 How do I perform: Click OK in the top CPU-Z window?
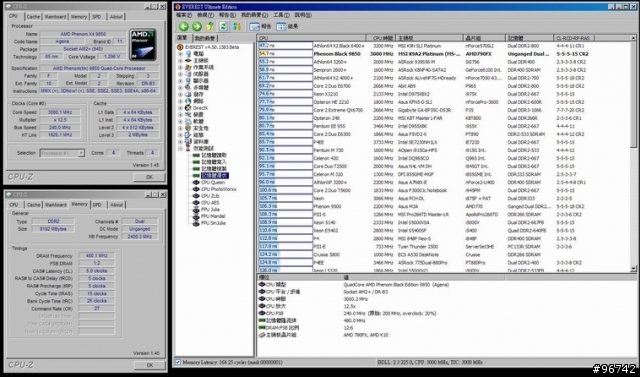pos(149,177)
